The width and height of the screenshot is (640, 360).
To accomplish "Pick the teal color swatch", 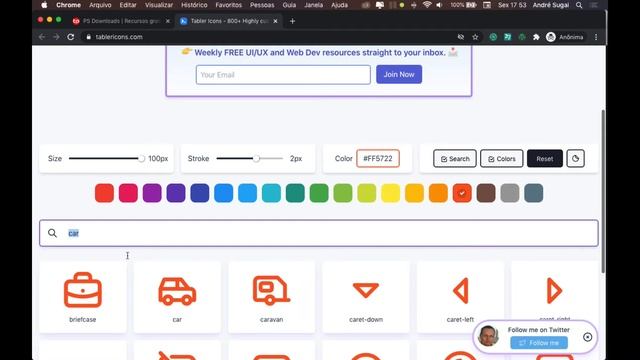I will tap(295, 193).
